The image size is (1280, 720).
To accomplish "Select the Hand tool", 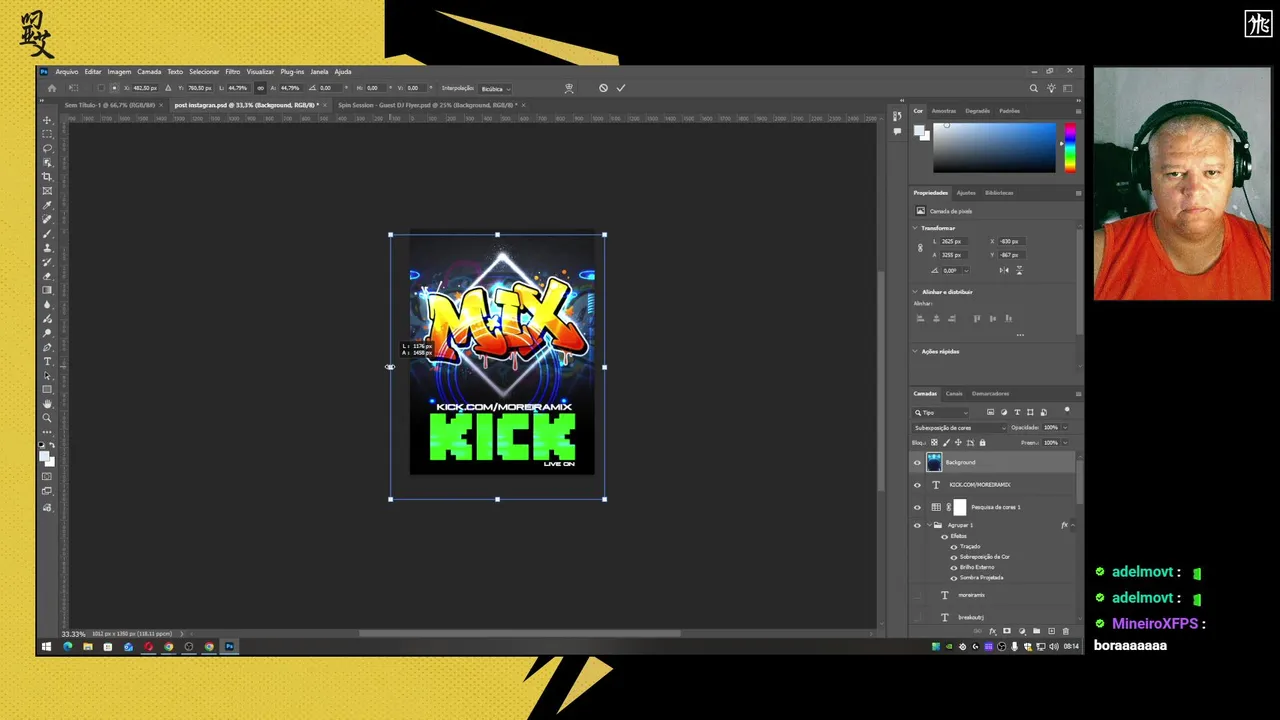I will pyautogui.click(x=47, y=404).
